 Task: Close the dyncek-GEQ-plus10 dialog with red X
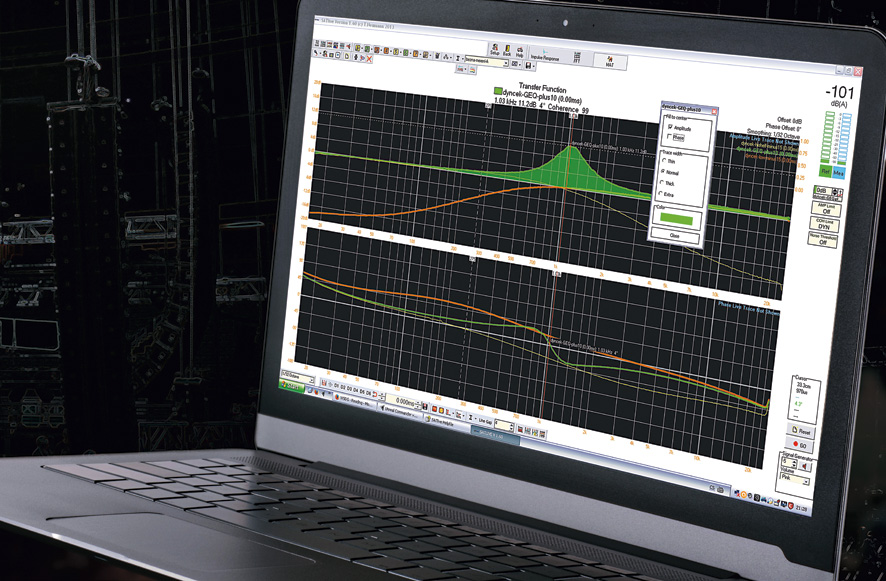714,111
